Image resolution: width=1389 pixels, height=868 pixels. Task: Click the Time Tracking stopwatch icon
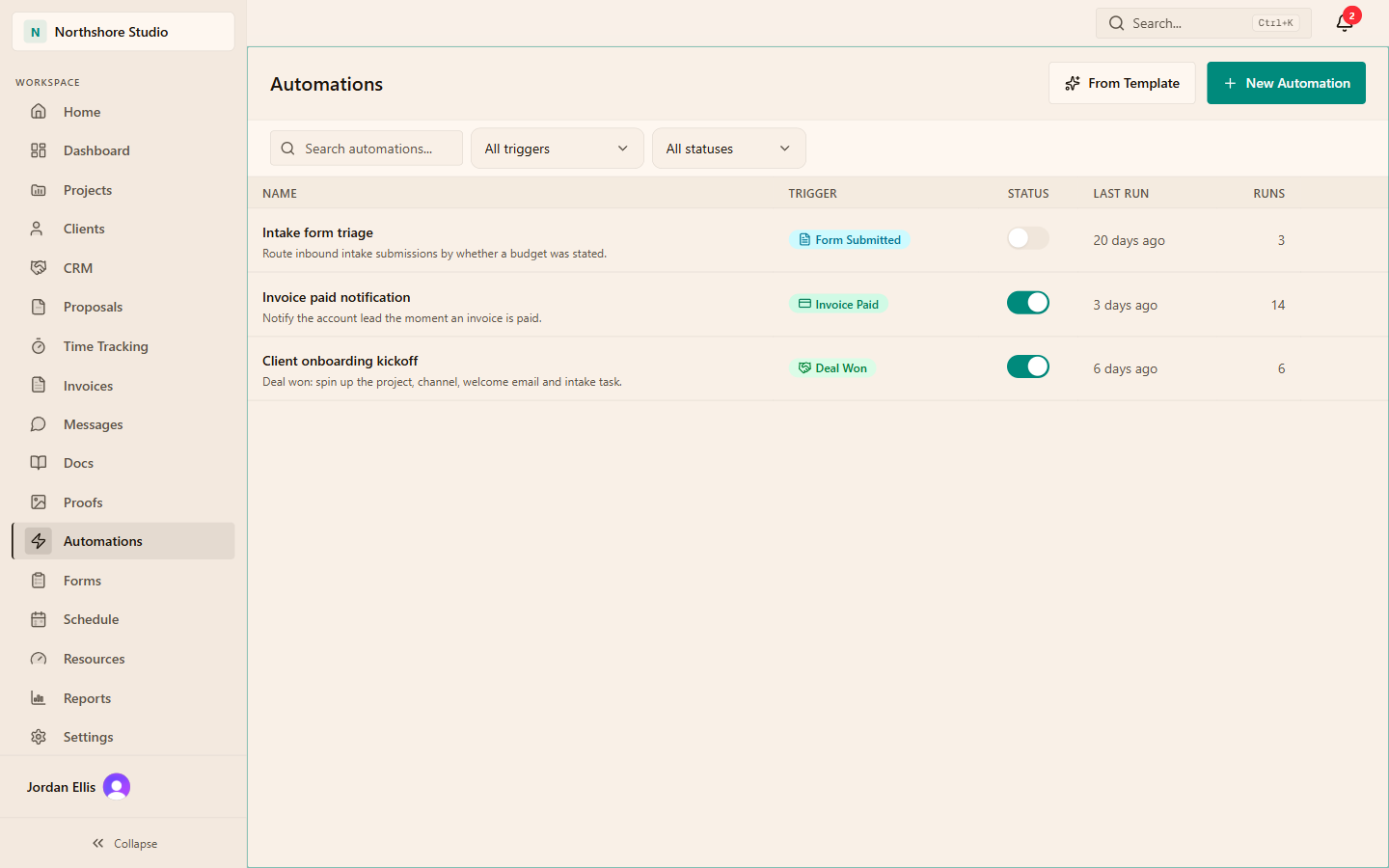tap(39, 346)
